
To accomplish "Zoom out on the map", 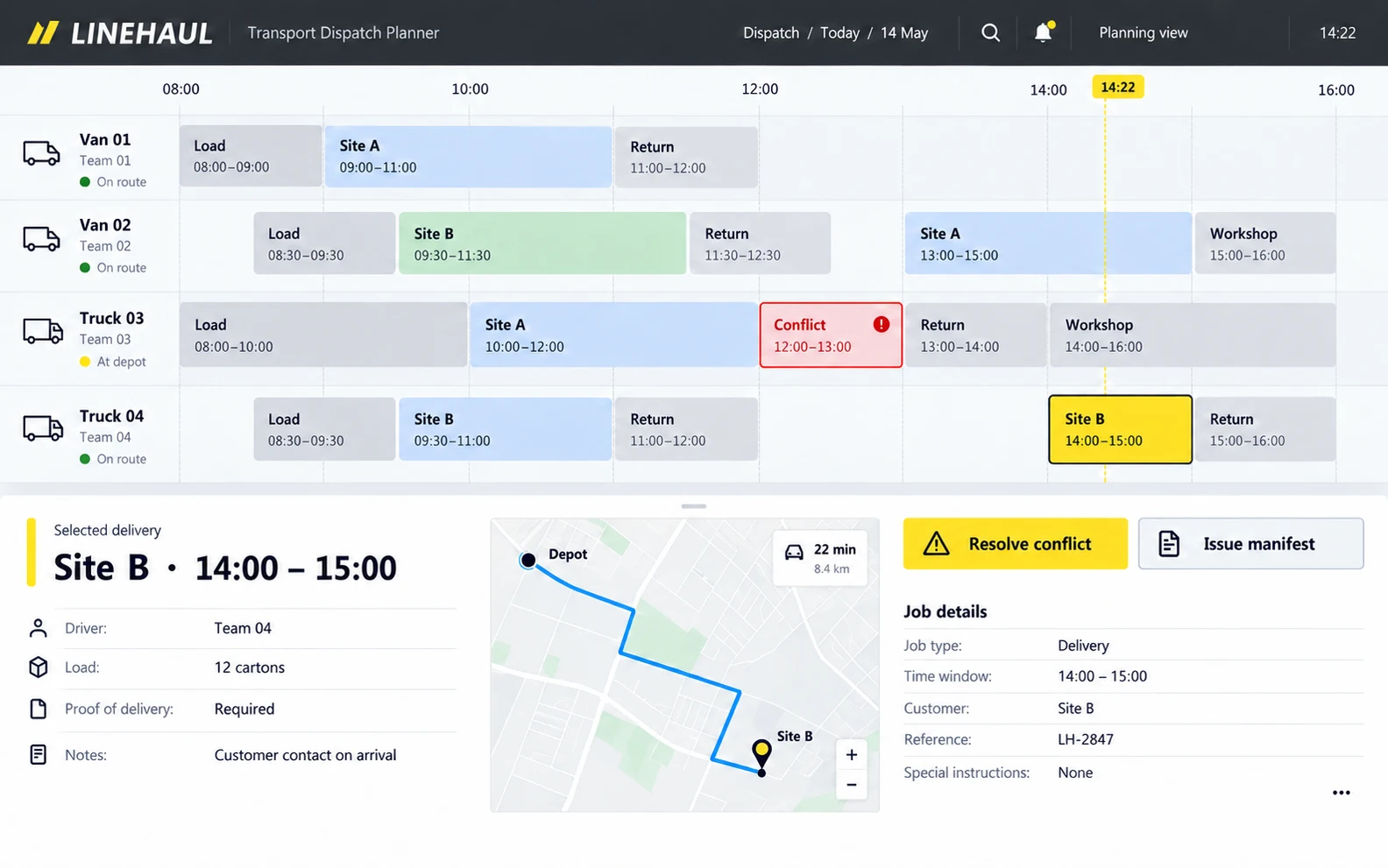I will tap(851, 785).
